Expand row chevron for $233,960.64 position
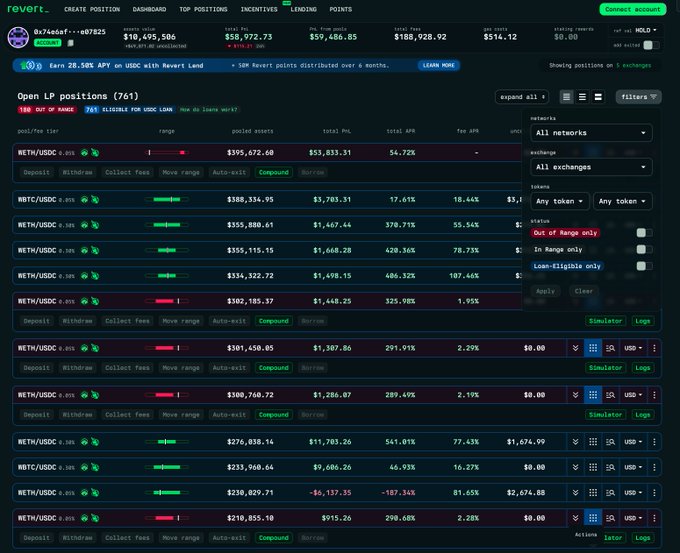Image resolution: width=680 pixels, height=553 pixels. pyautogui.click(x=575, y=467)
